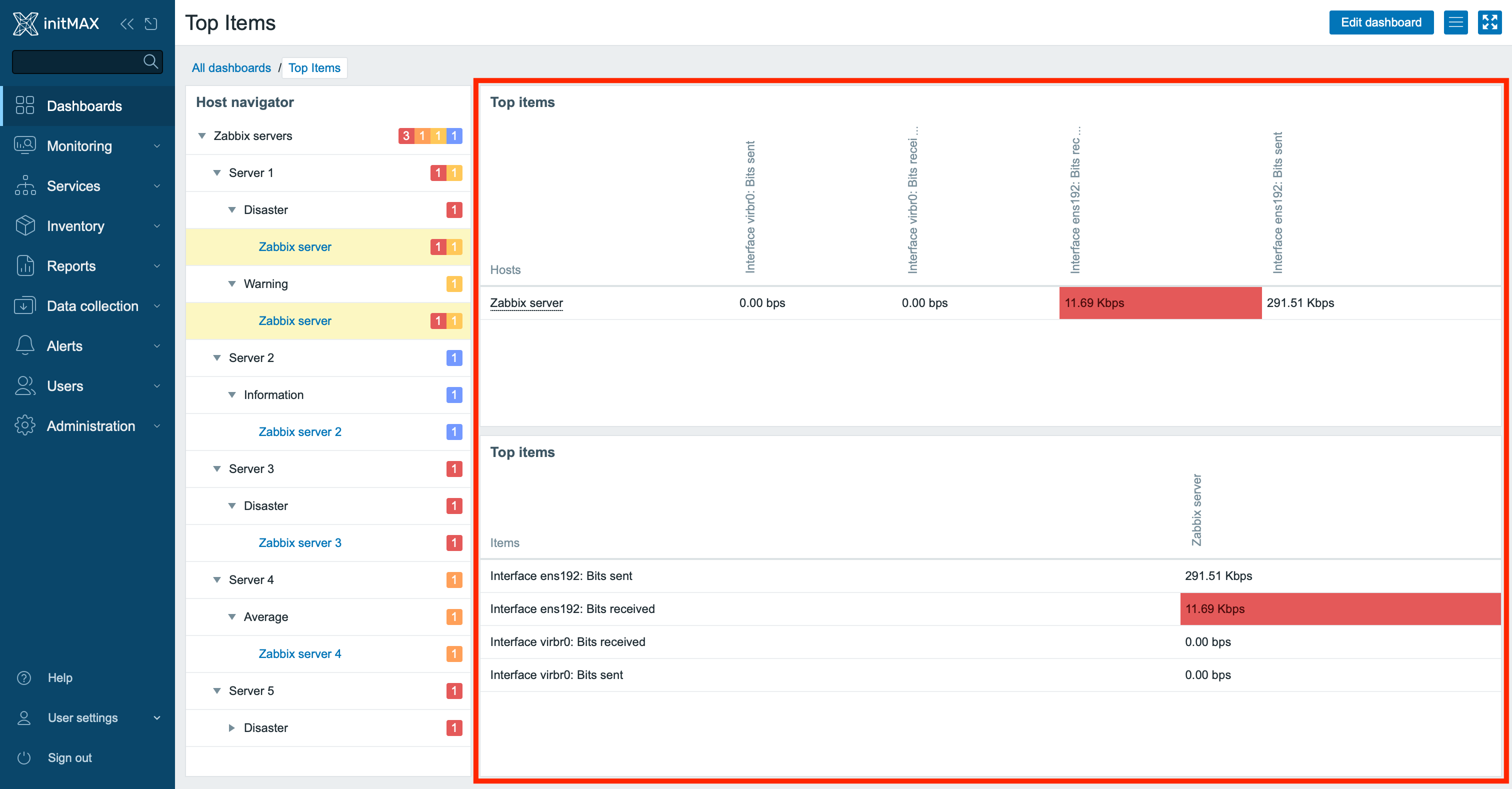
Task: Collapse sidebar with double-chevron icon
Action: [x=127, y=23]
